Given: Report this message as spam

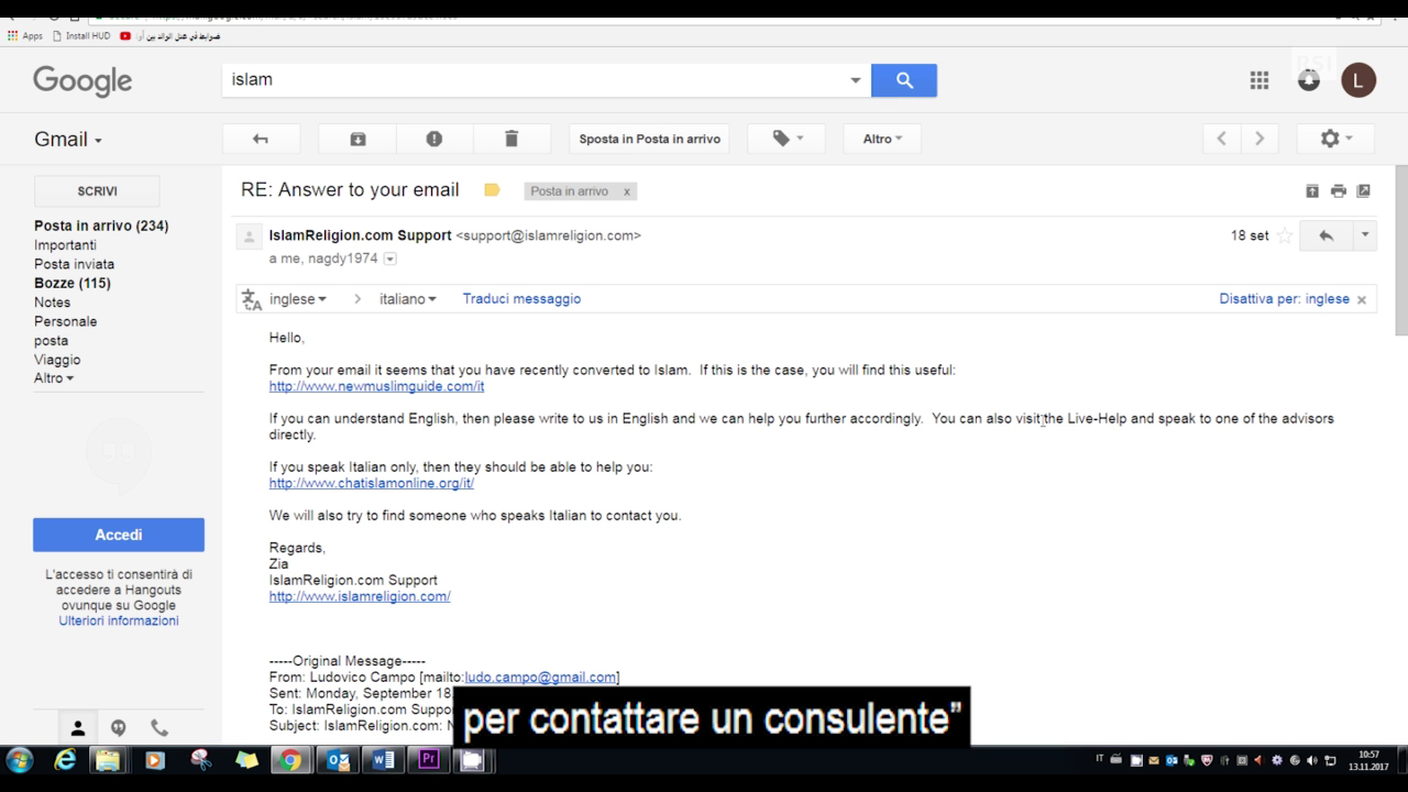Looking at the screenshot, I should [434, 139].
